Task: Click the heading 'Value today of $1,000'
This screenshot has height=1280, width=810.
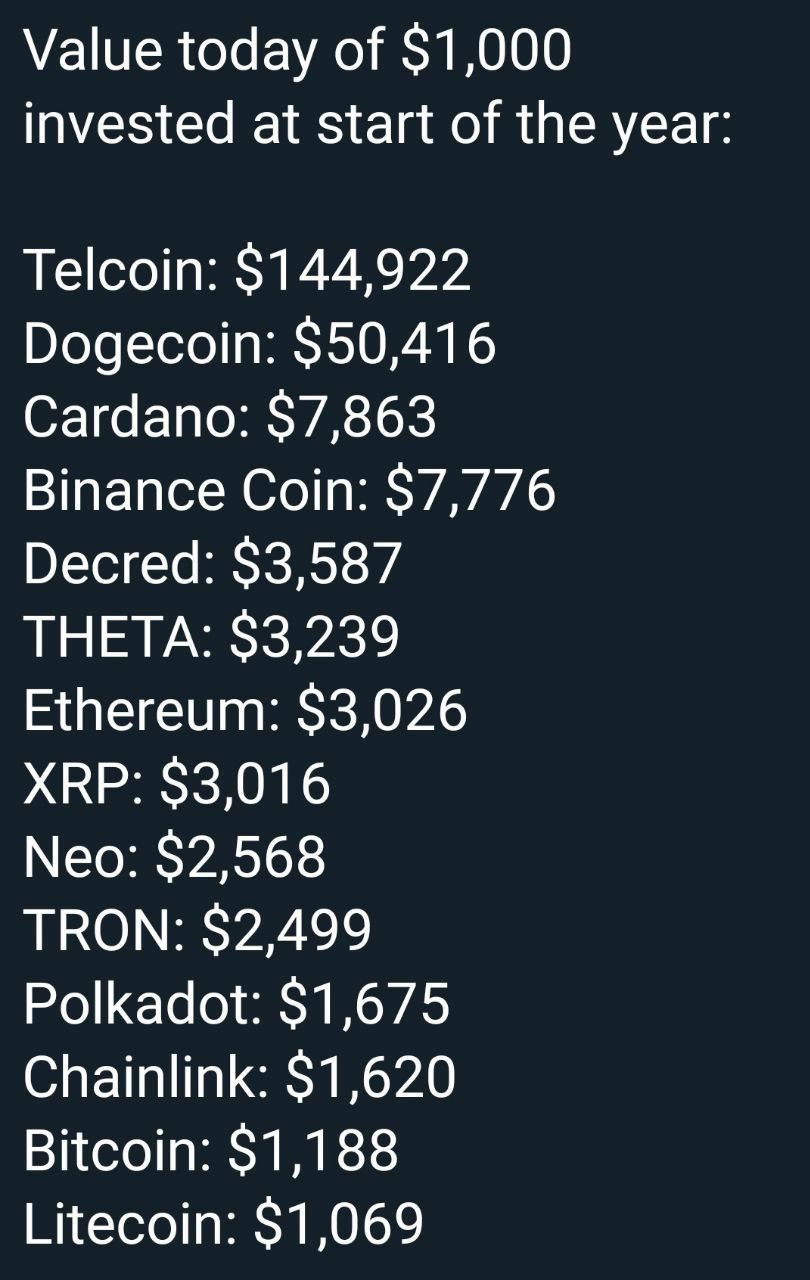Action: [298, 51]
